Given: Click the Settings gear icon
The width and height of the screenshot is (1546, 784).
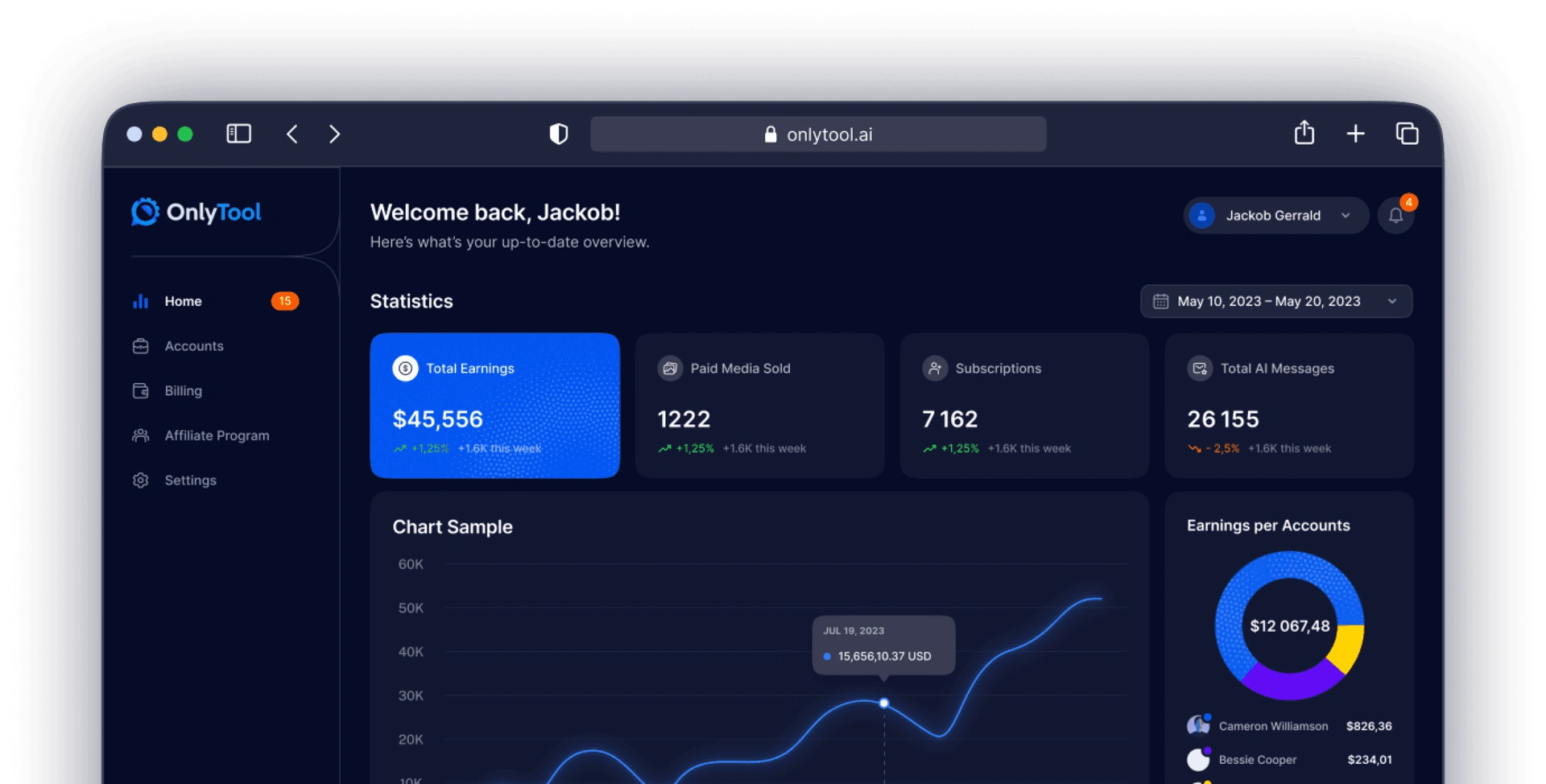Looking at the screenshot, I should 141,481.
